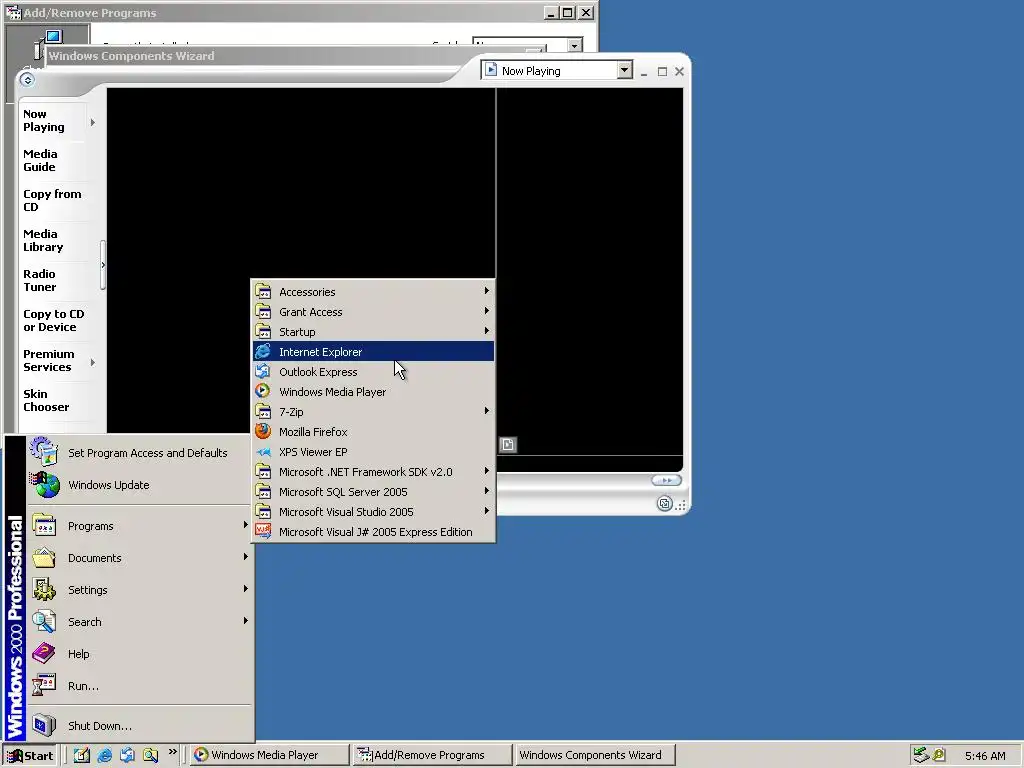Open the Now Playing dropdown in Media Player

pyautogui.click(x=624, y=70)
